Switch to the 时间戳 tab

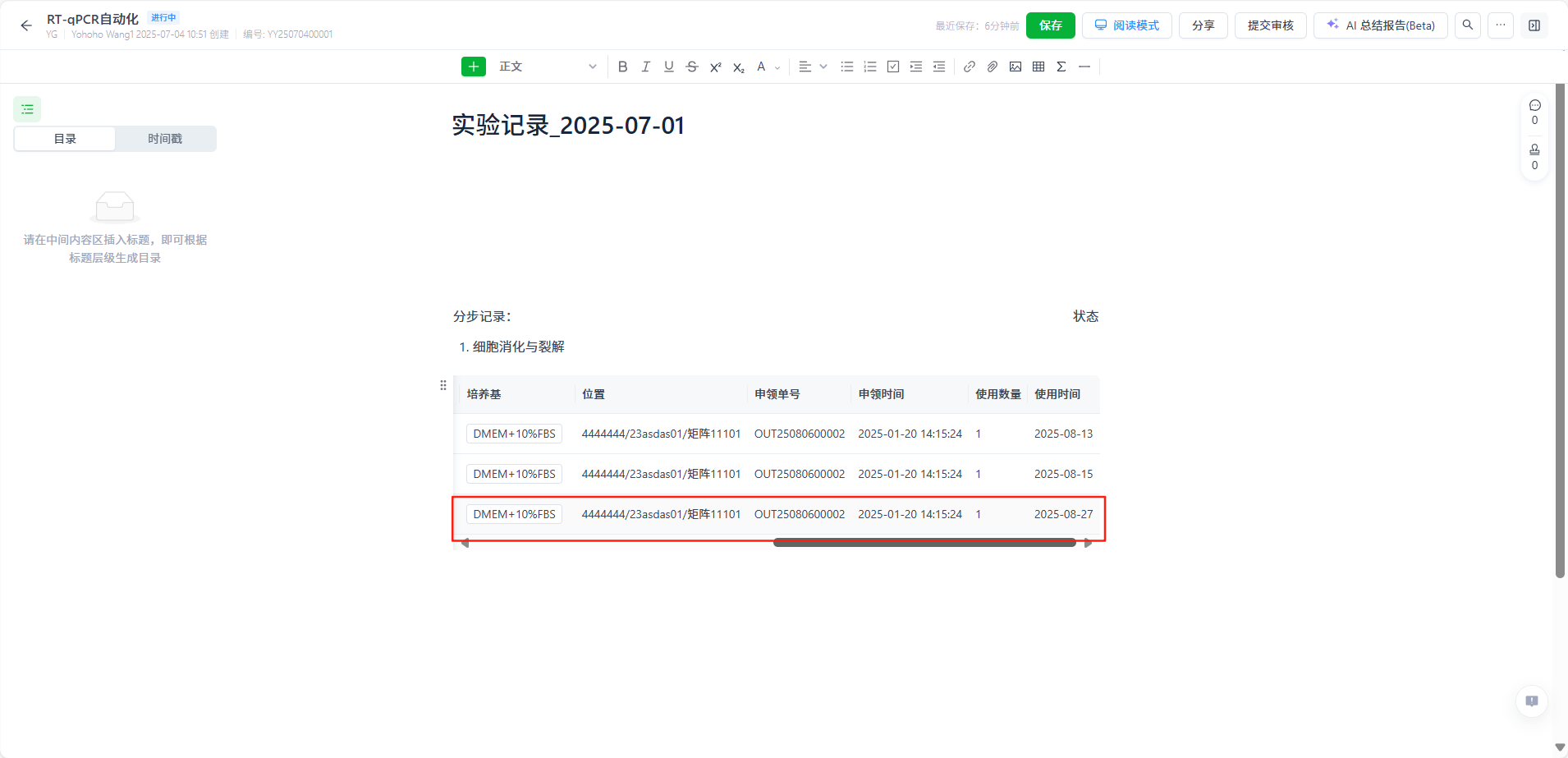click(x=165, y=139)
